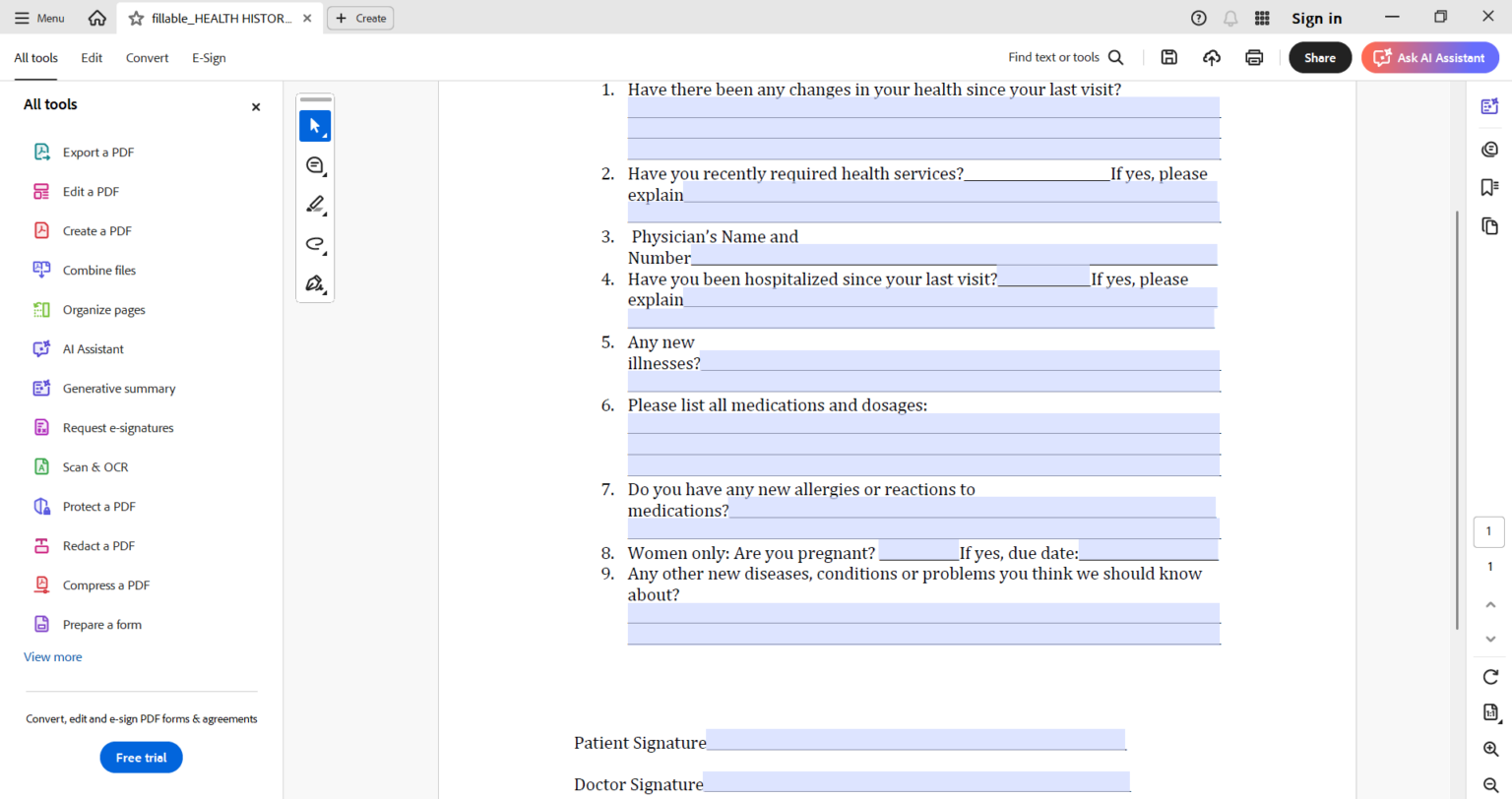This screenshot has width=1512, height=799.
Task: Open the E-Sign menu
Action: 209,57
